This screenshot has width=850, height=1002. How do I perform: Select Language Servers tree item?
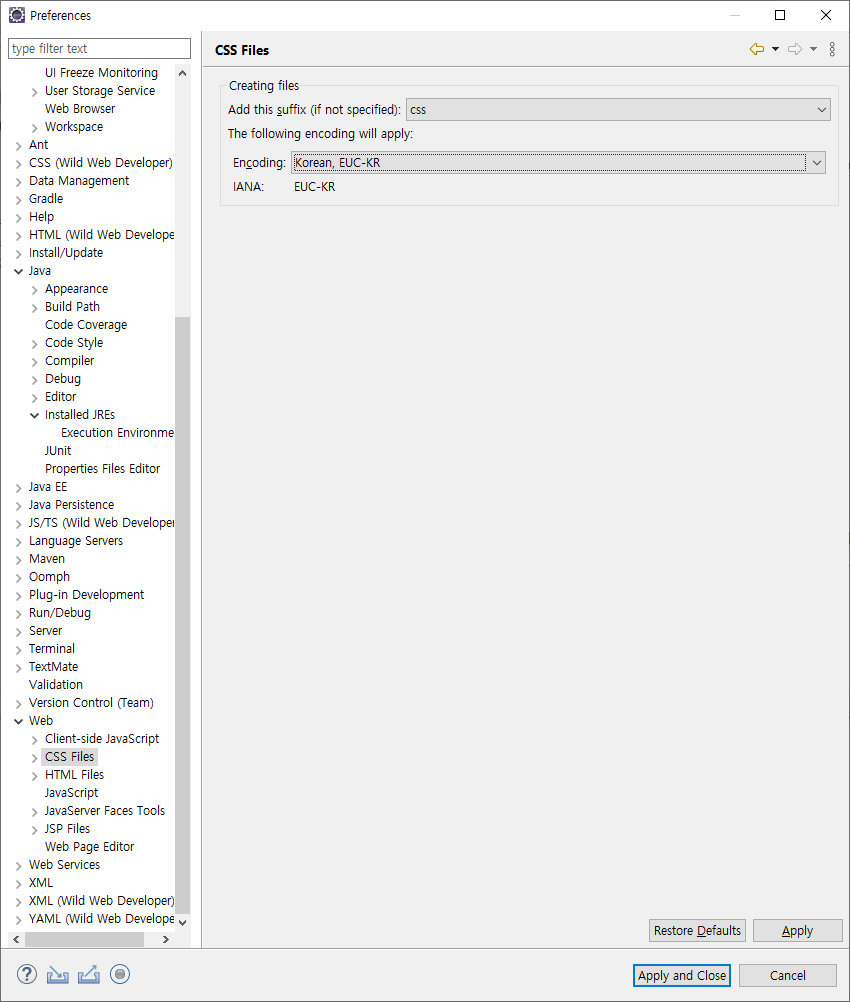pos(75,541)
